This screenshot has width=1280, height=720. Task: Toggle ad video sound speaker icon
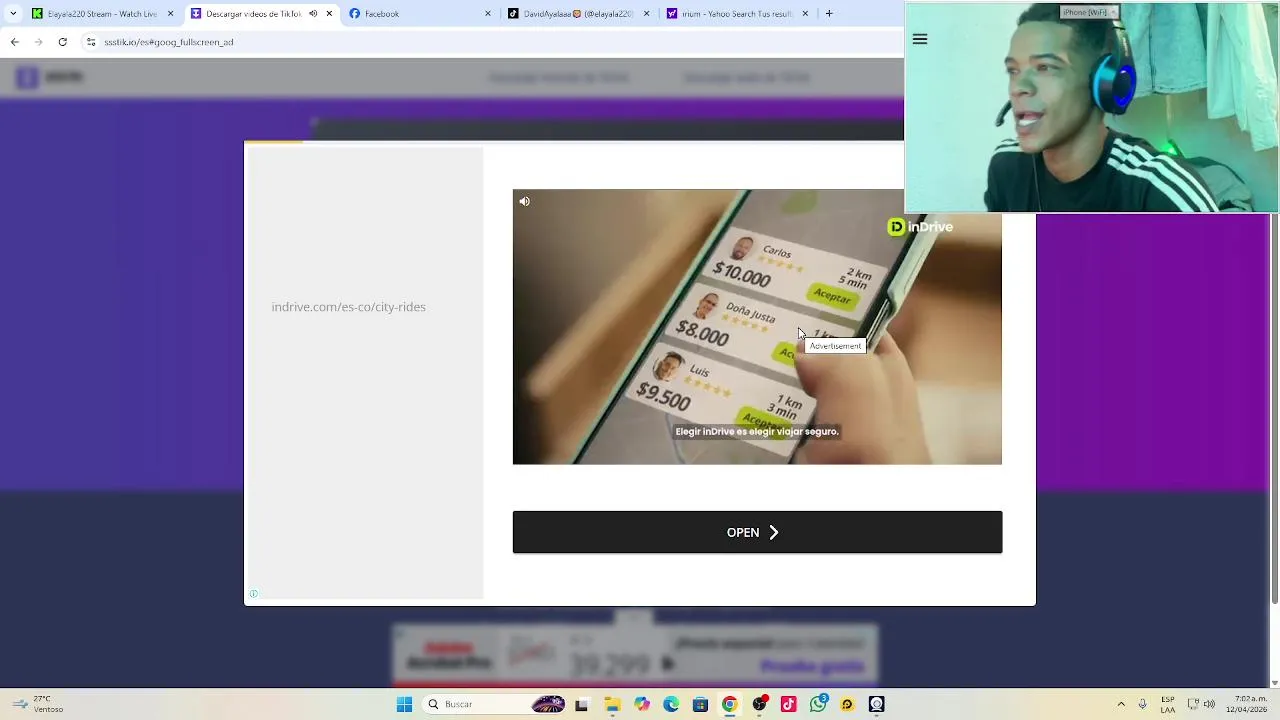pos(524,201)
